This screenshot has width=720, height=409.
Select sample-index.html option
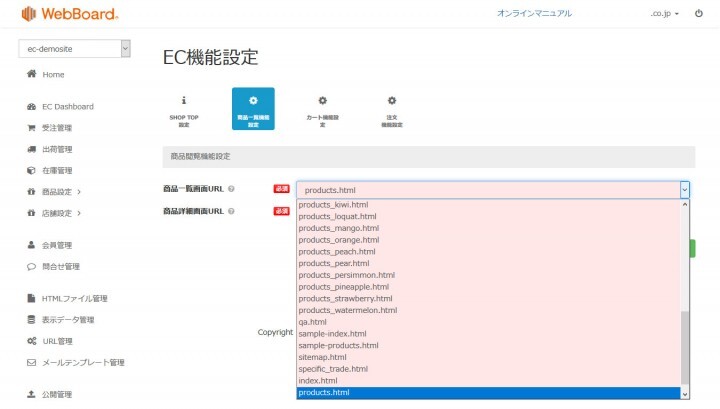point(488,334)
